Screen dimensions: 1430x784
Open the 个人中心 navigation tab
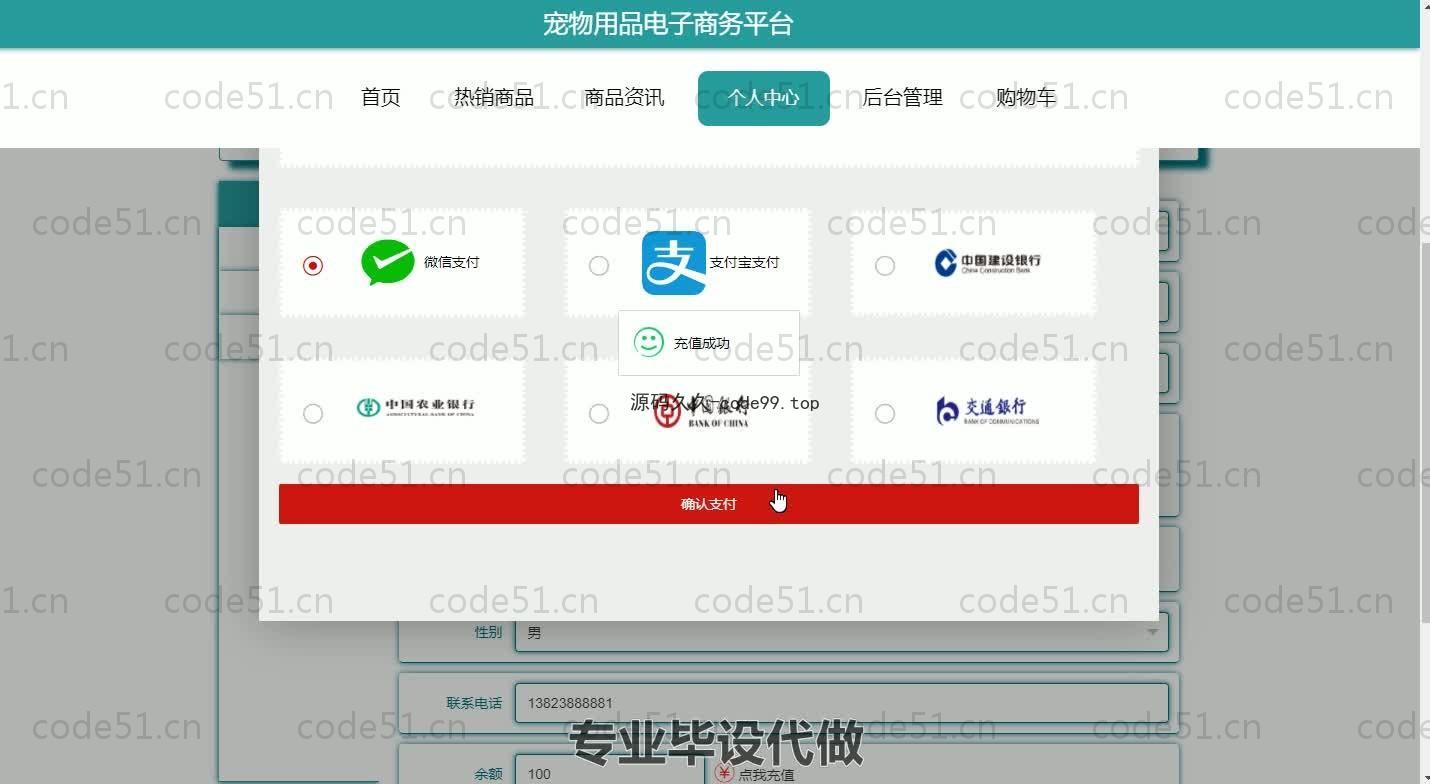pos(764,98)
